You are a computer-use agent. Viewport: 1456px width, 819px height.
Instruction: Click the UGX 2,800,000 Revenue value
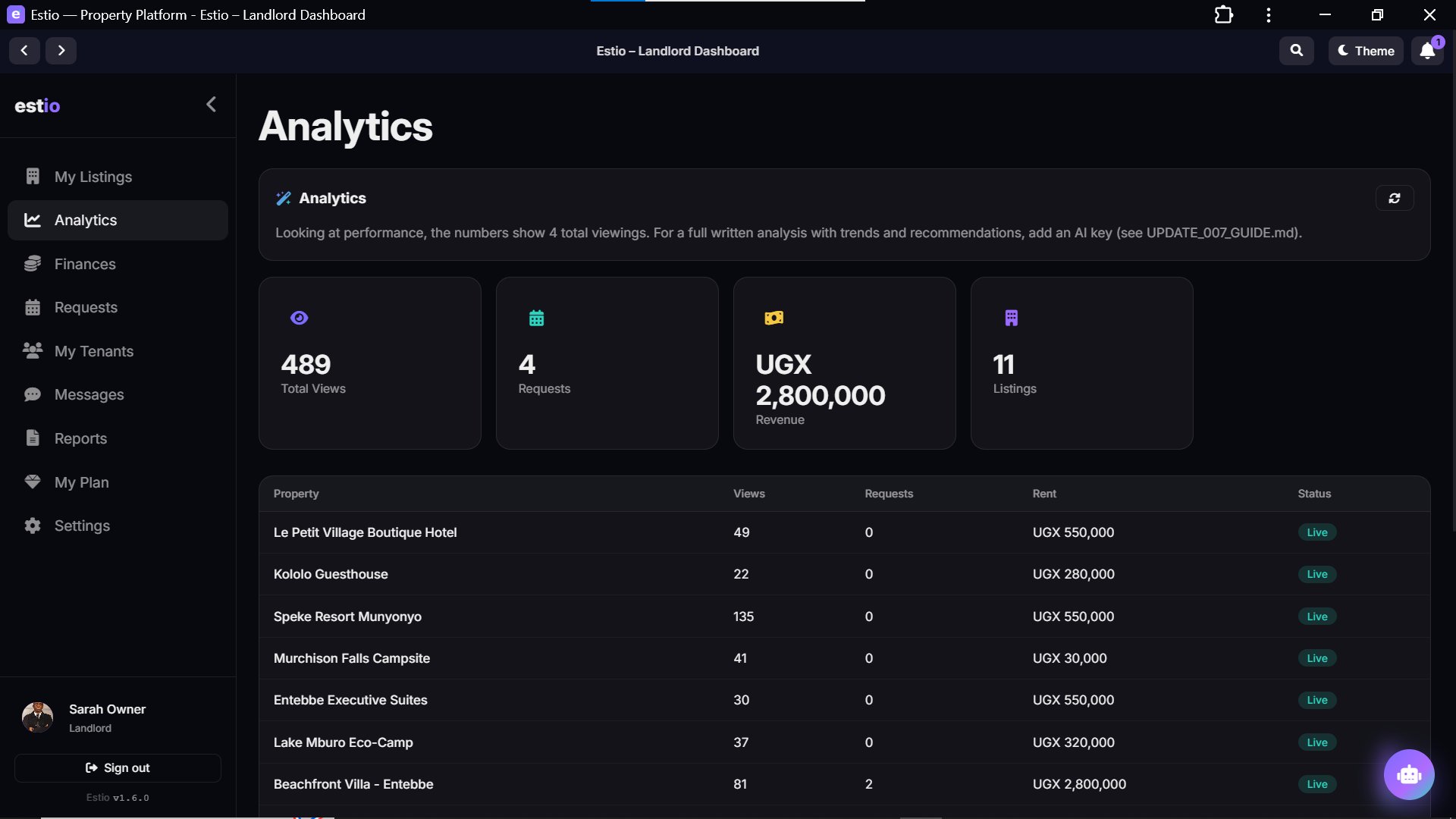click(x=821, y=380)
